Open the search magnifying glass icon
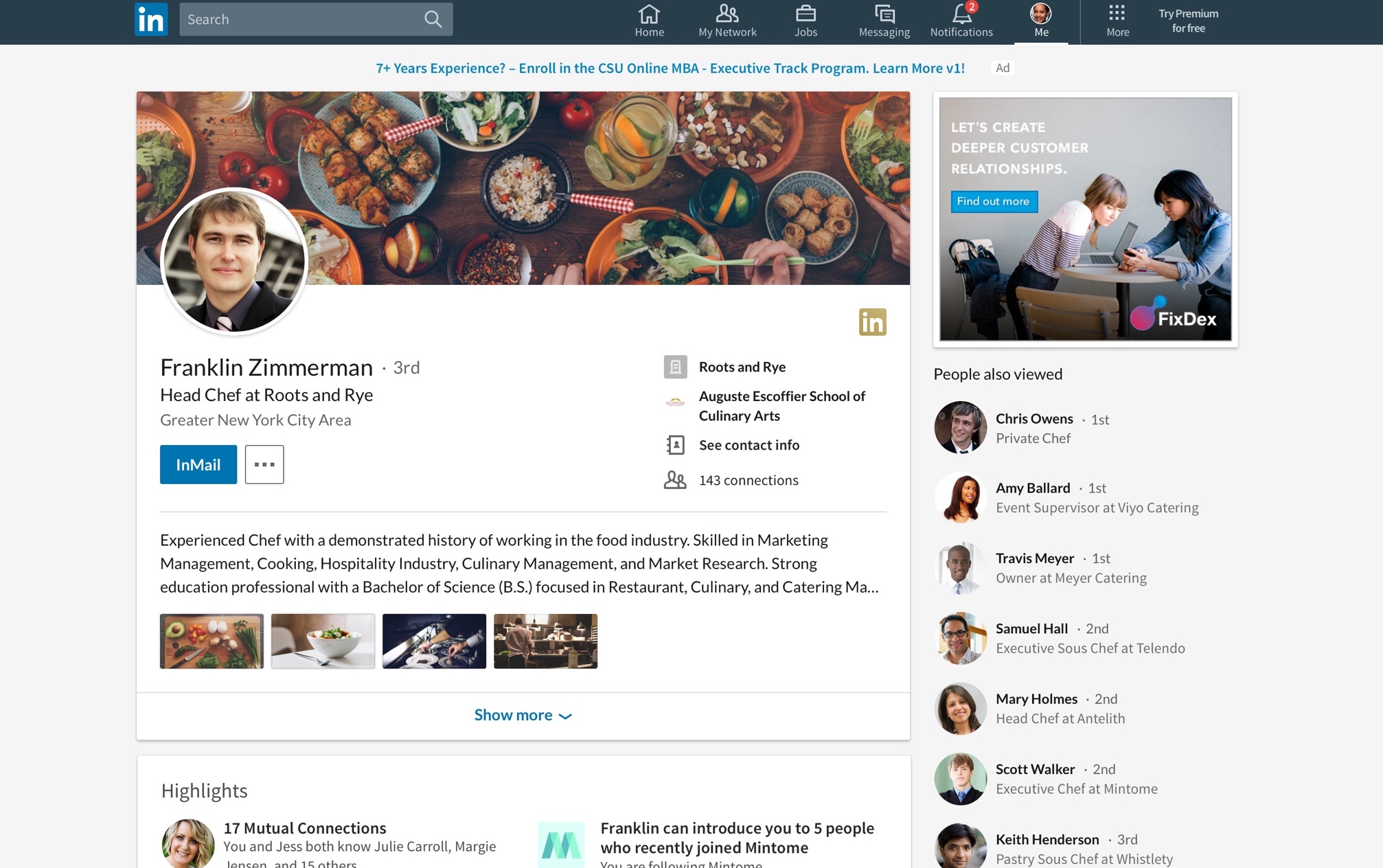Image resolution: width=1383 pixels, height=868 pixels. tap(433, 19)
